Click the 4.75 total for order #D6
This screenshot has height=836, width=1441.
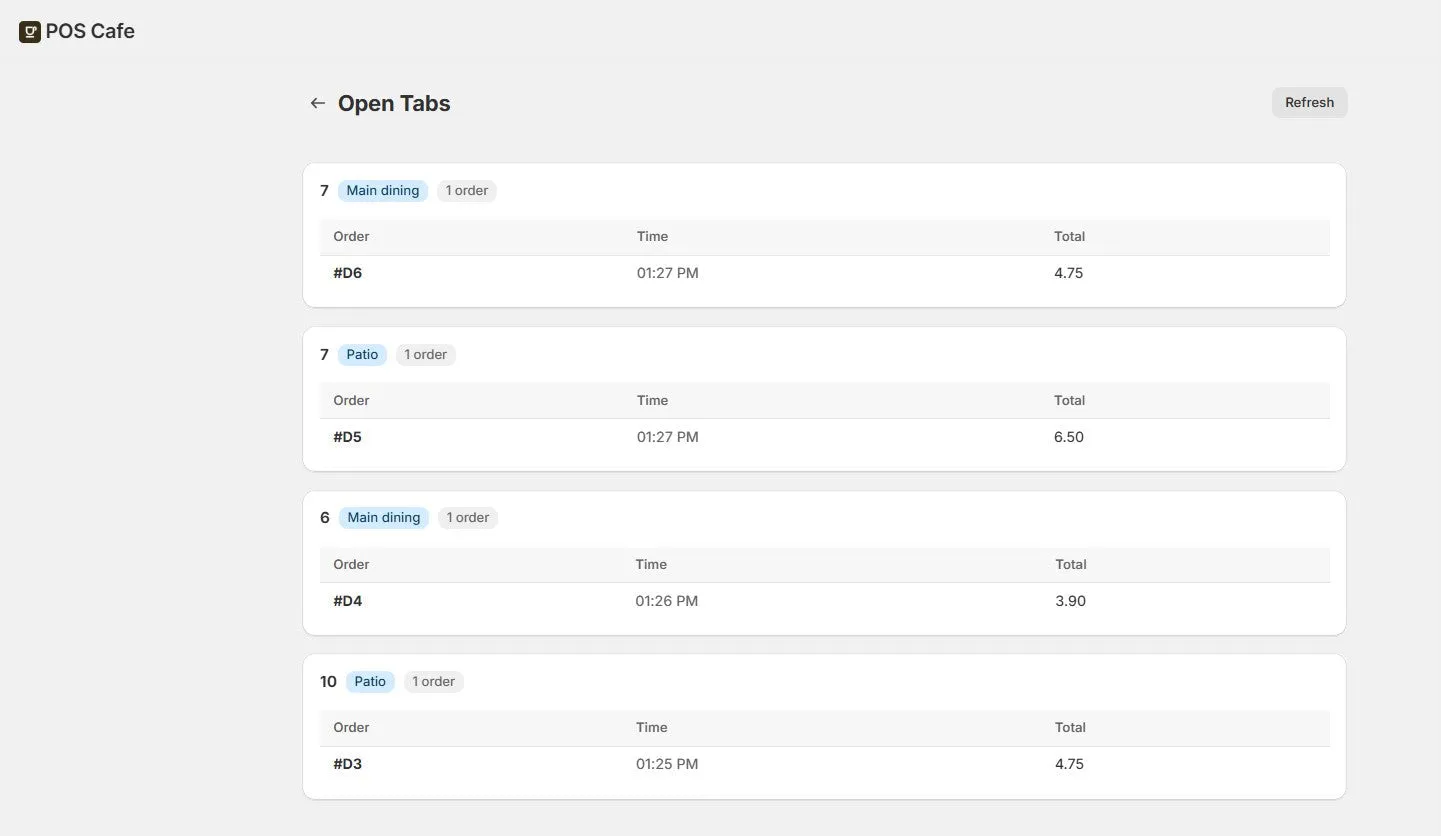point(1069,273)
